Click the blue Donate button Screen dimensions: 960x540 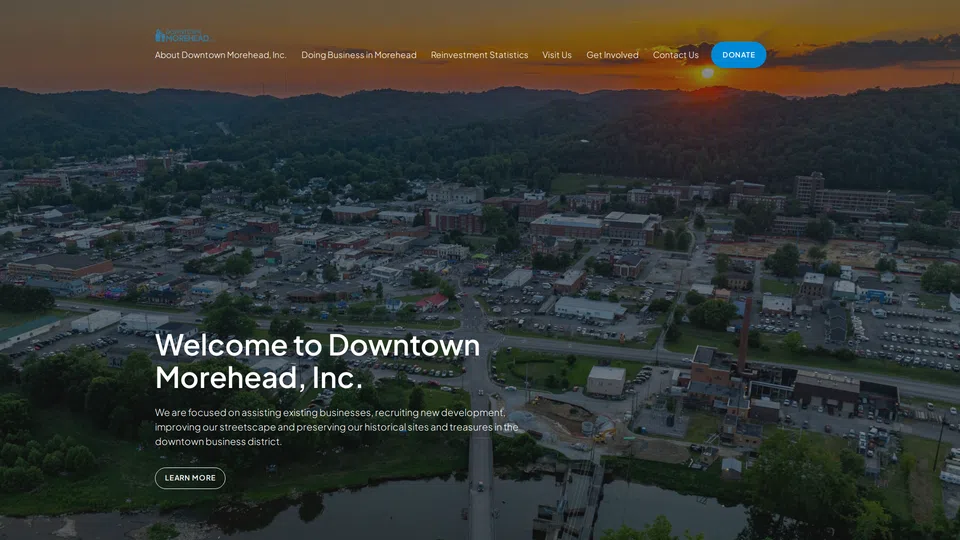click(x=738, y=54)
